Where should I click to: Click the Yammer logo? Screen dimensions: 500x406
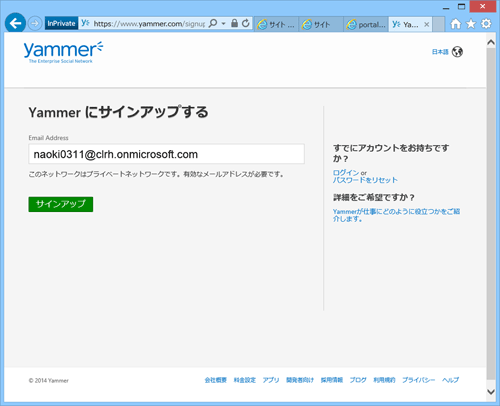(x=63, y=52)
